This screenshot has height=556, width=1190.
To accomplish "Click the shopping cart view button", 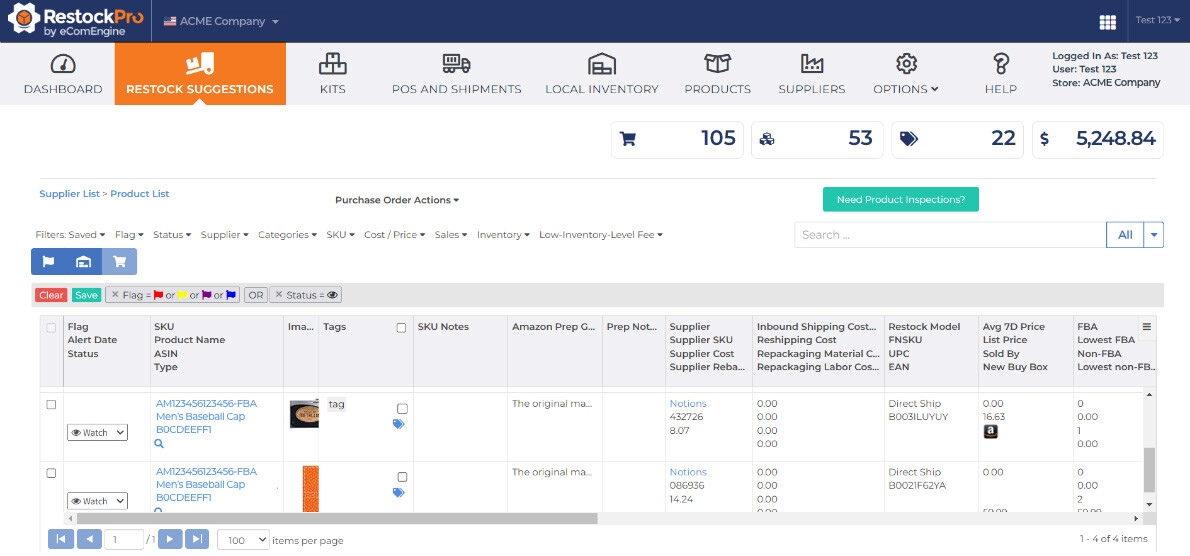I will click(x=119, y=262).
